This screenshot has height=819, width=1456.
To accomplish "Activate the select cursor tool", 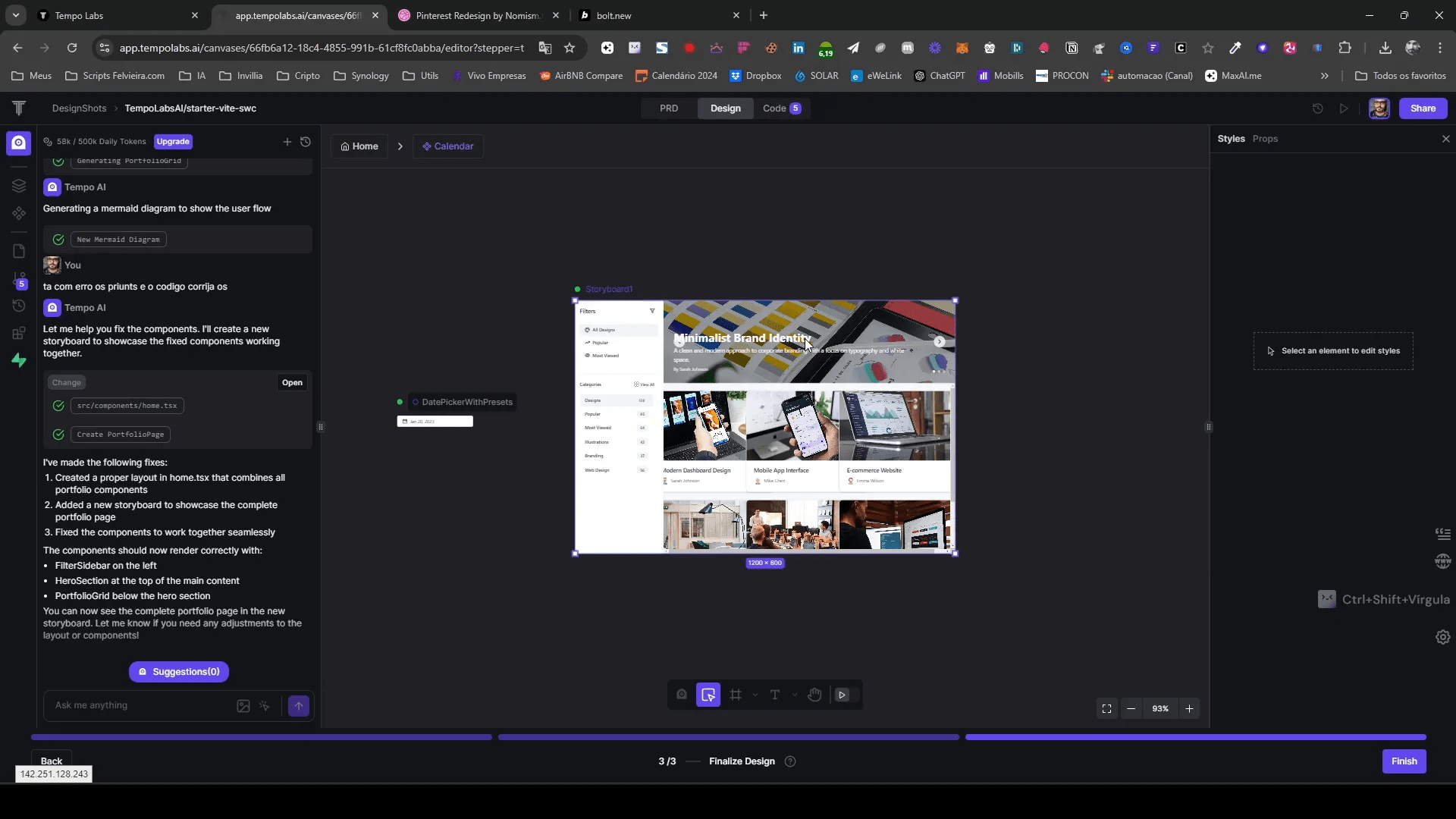I will point(708,695).
